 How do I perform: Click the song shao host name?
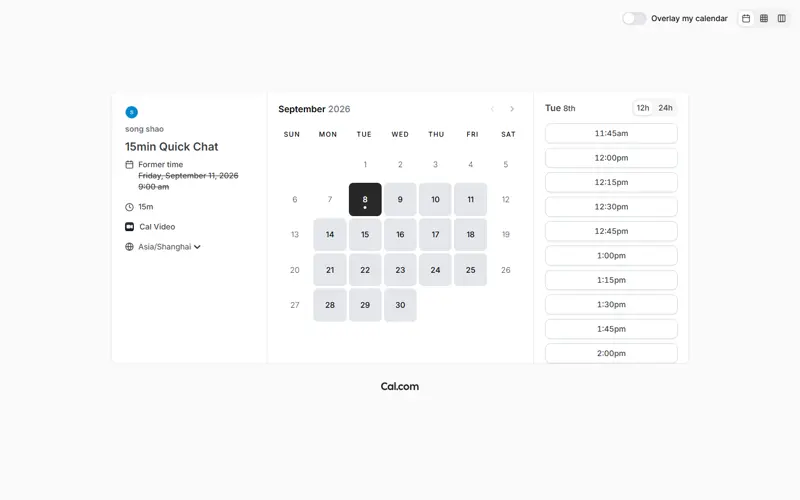coord(144,129)
